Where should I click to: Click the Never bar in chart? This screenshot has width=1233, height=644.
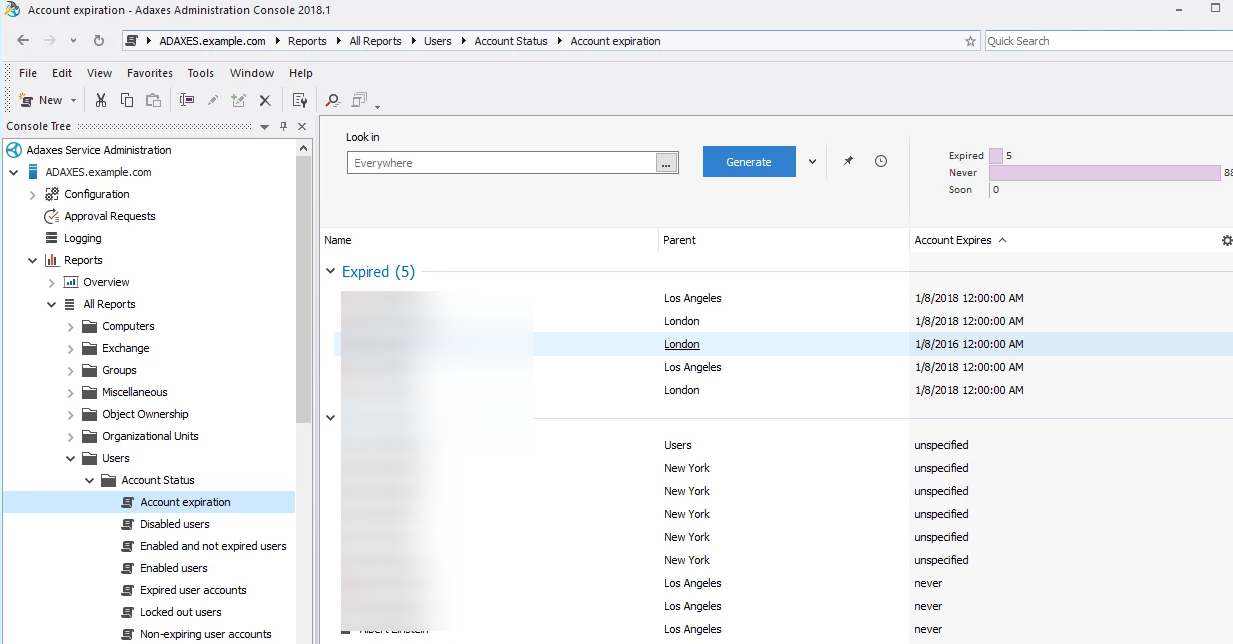coord(1105,173)
